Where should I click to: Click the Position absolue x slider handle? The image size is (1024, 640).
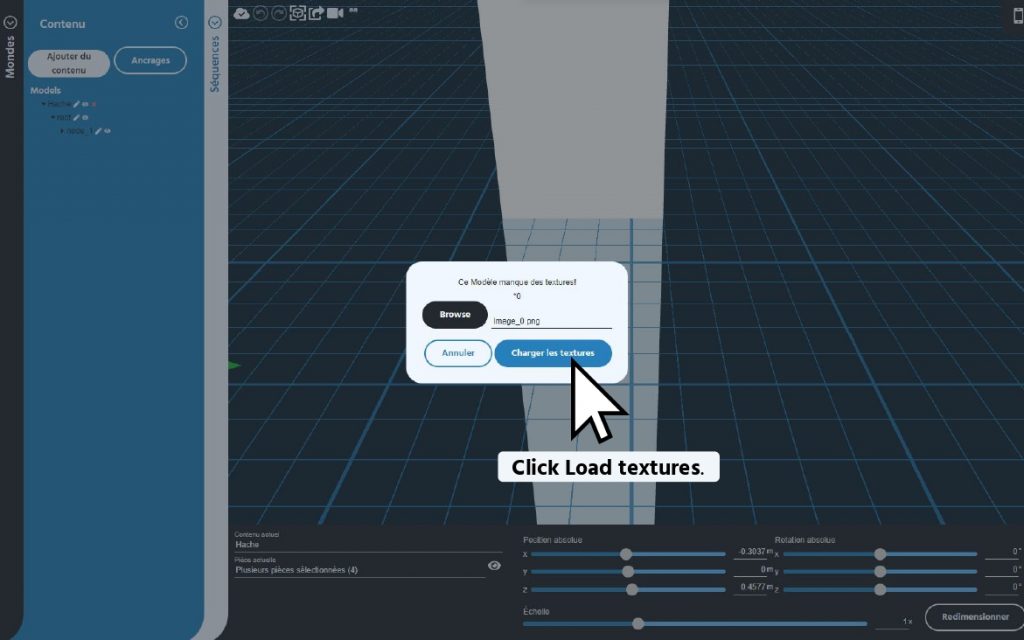click(x=626, y=554)
